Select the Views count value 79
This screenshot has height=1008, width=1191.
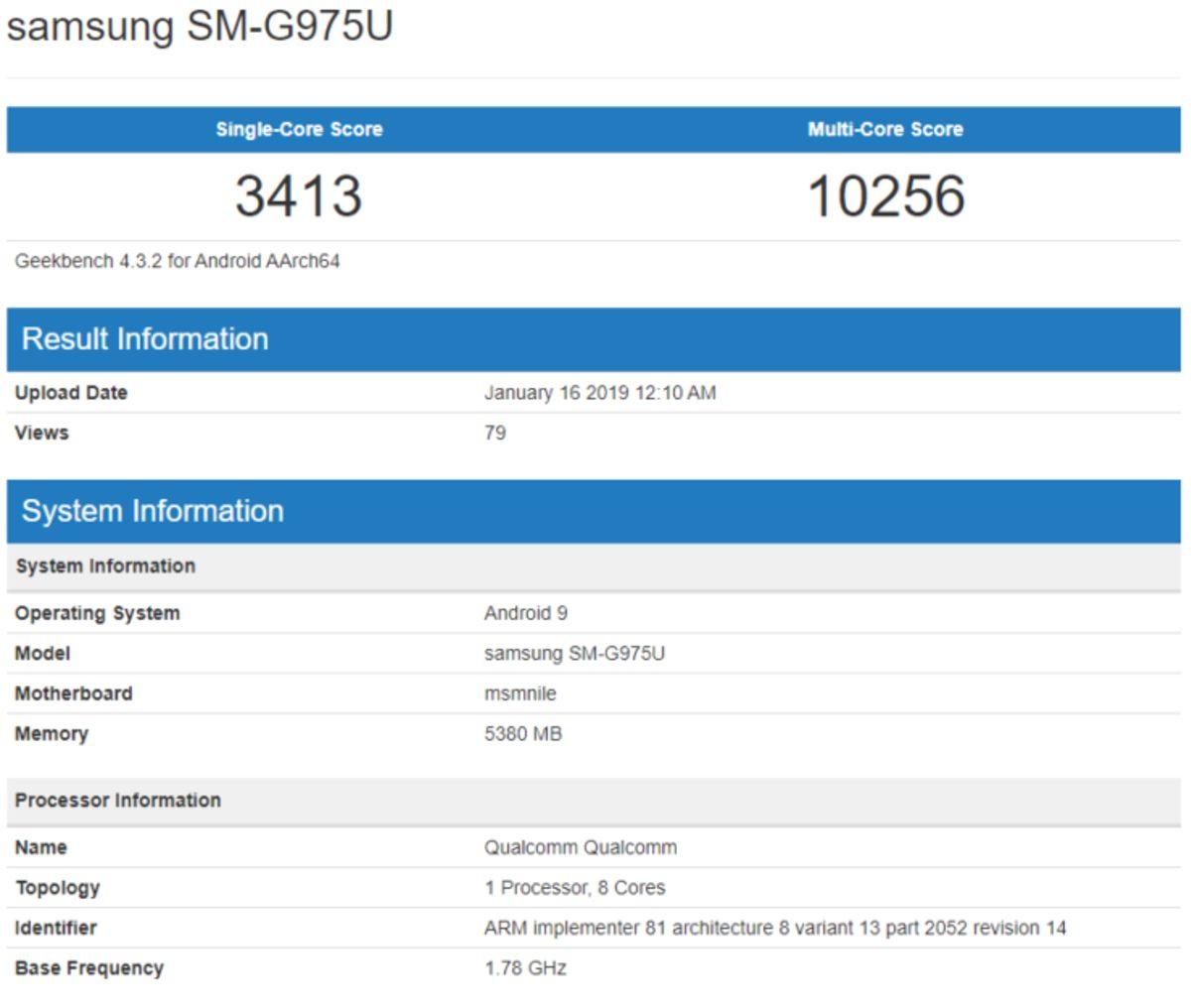click(491, 433)
